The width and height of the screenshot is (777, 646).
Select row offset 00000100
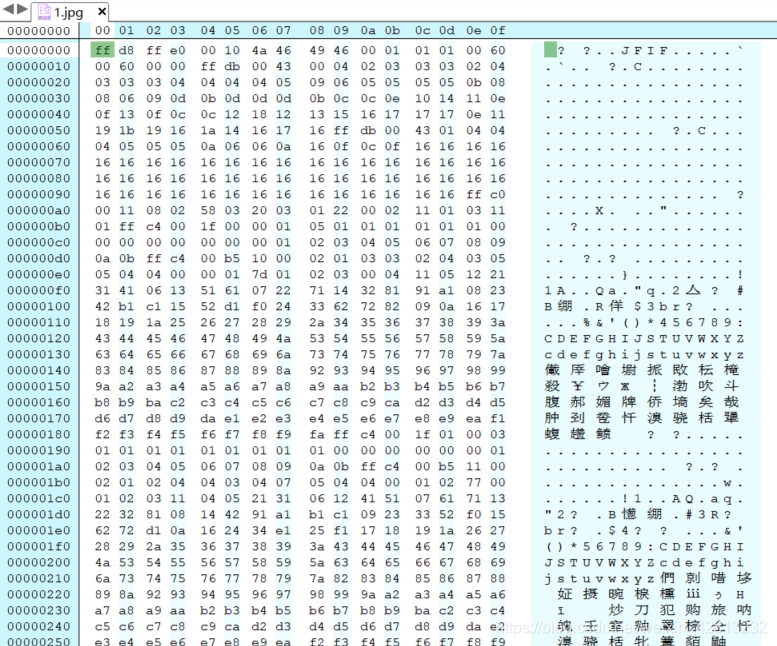coord(39,306)
